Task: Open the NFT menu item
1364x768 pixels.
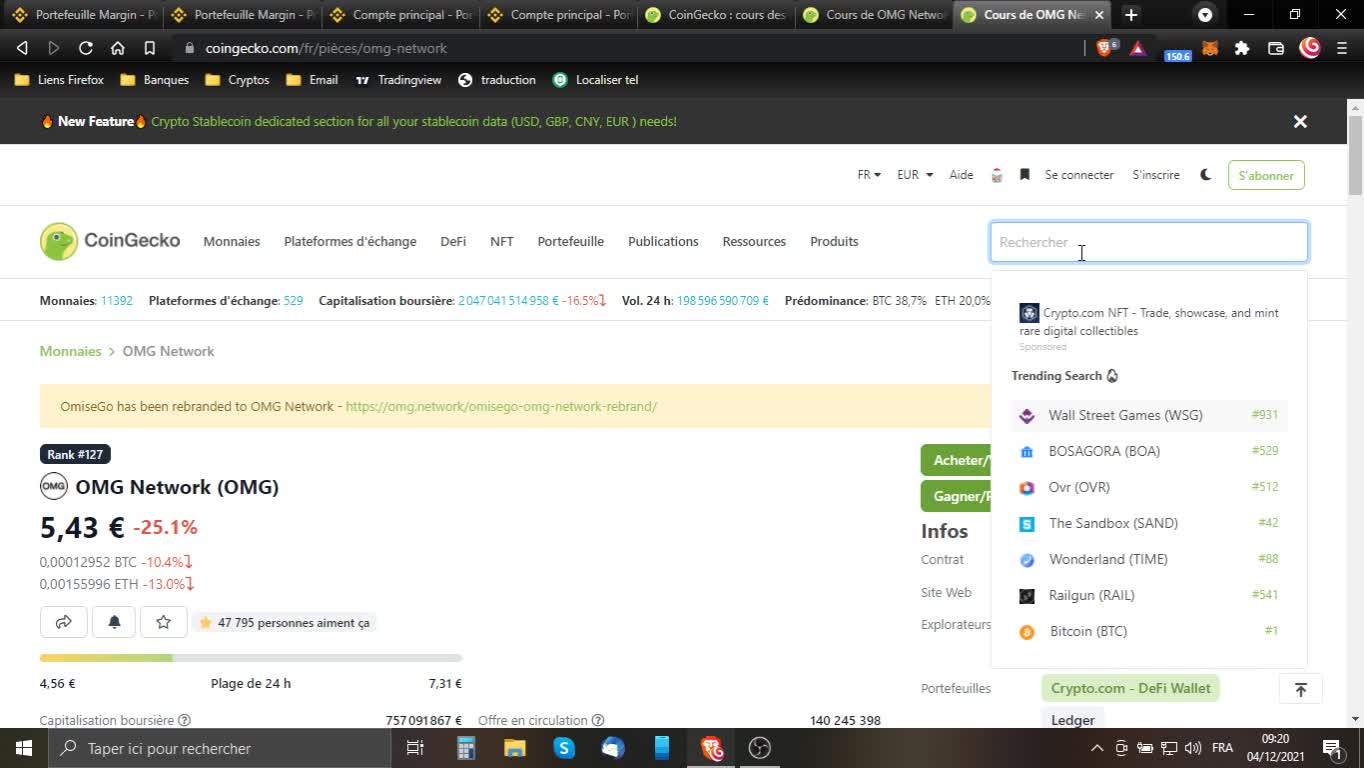Action: tap(502, 241)
